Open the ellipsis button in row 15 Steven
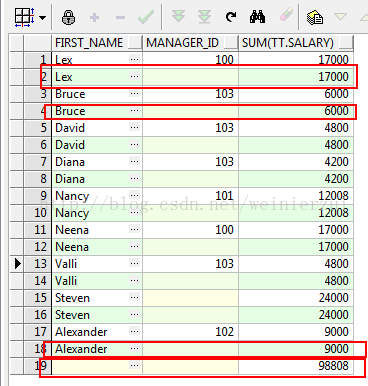Image resolution: width=368 pixels, height=386 pixels. point(134,297)
